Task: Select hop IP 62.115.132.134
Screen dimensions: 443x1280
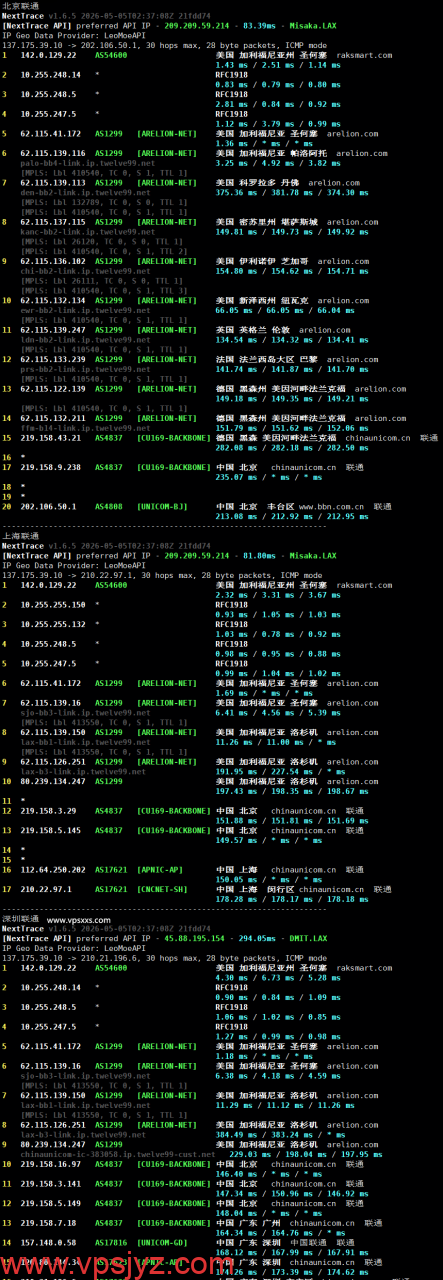Action: click(52, 301)
